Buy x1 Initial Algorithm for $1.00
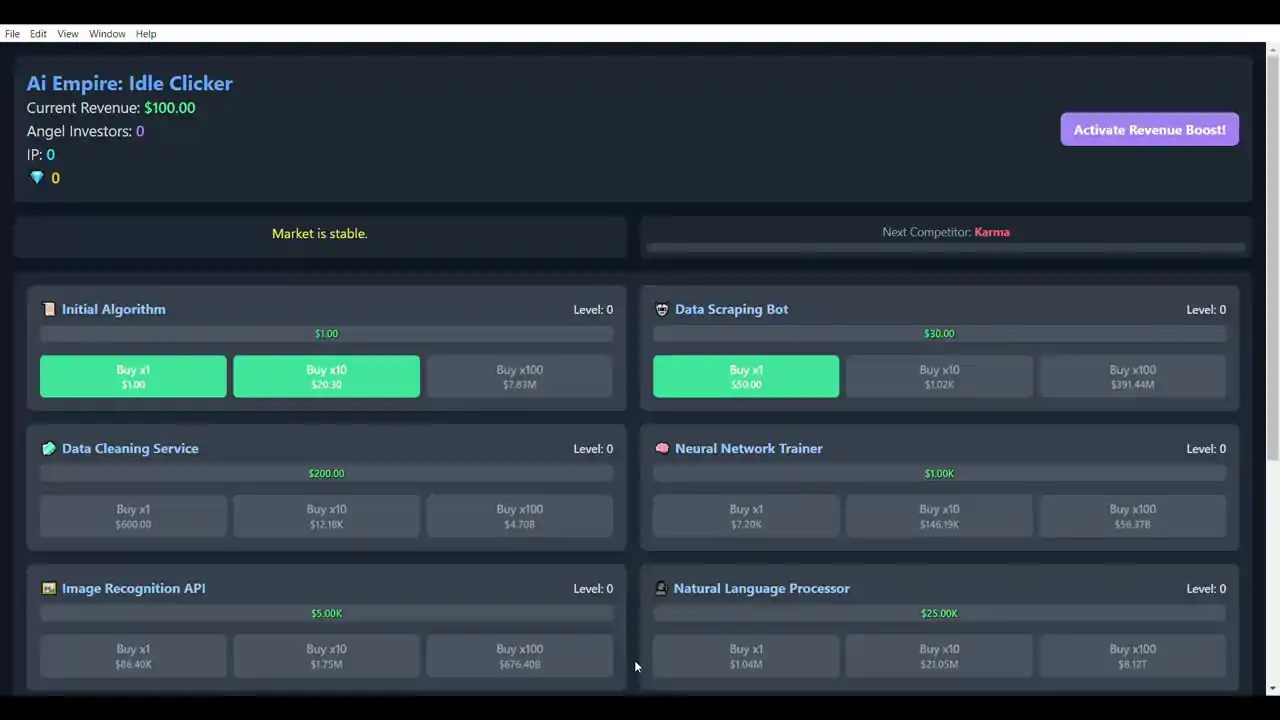Image resolution: width=1280 pixels, height=720 pixels. (x=133, y=376)
